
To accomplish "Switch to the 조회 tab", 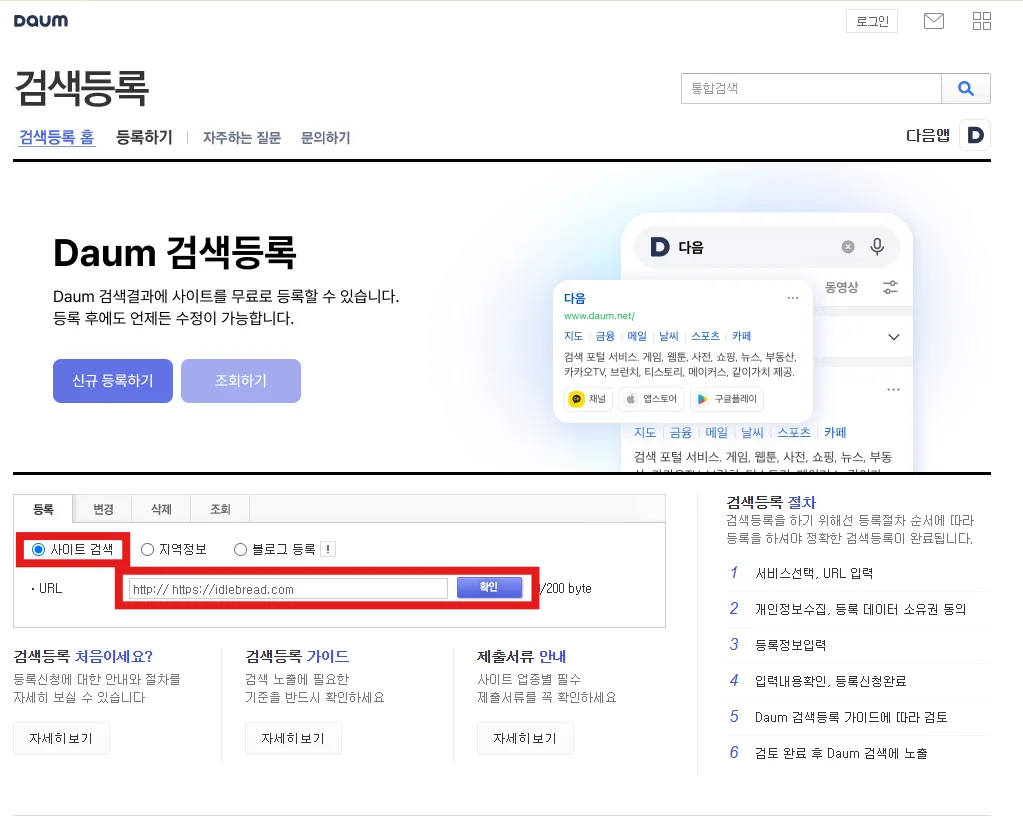I will pyautogui.click(x=220, y=509).
